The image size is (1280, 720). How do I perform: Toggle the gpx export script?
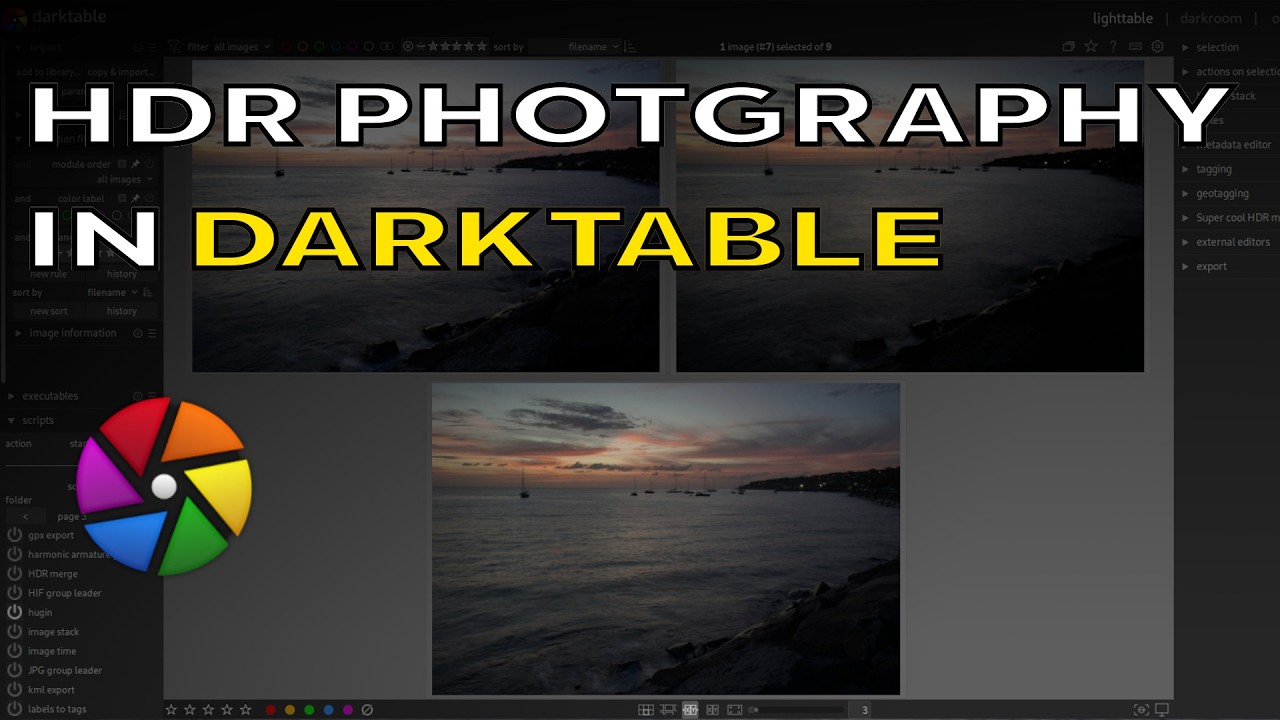point(14,535)
